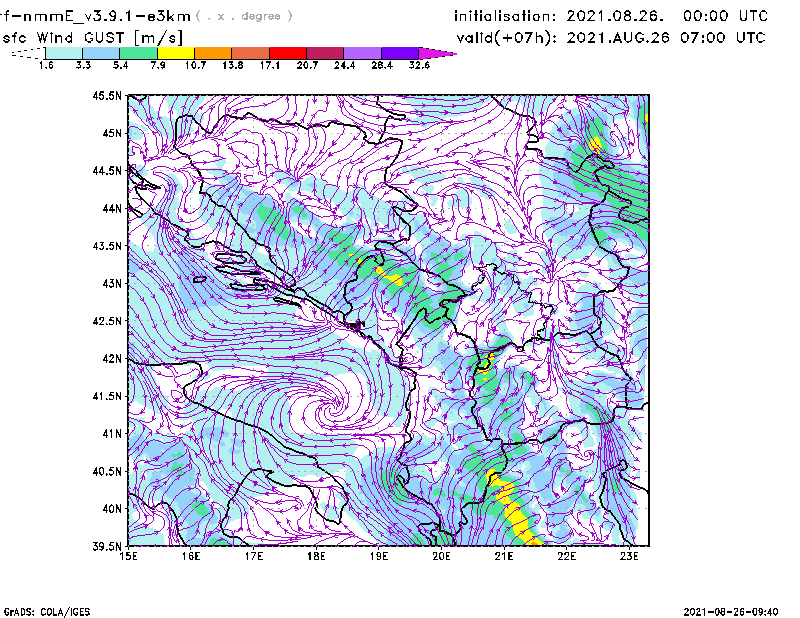The height and width of the screenshot is (618, 800).
Task: Click the legend value '32.6'
Action: (x=419, y=65)
